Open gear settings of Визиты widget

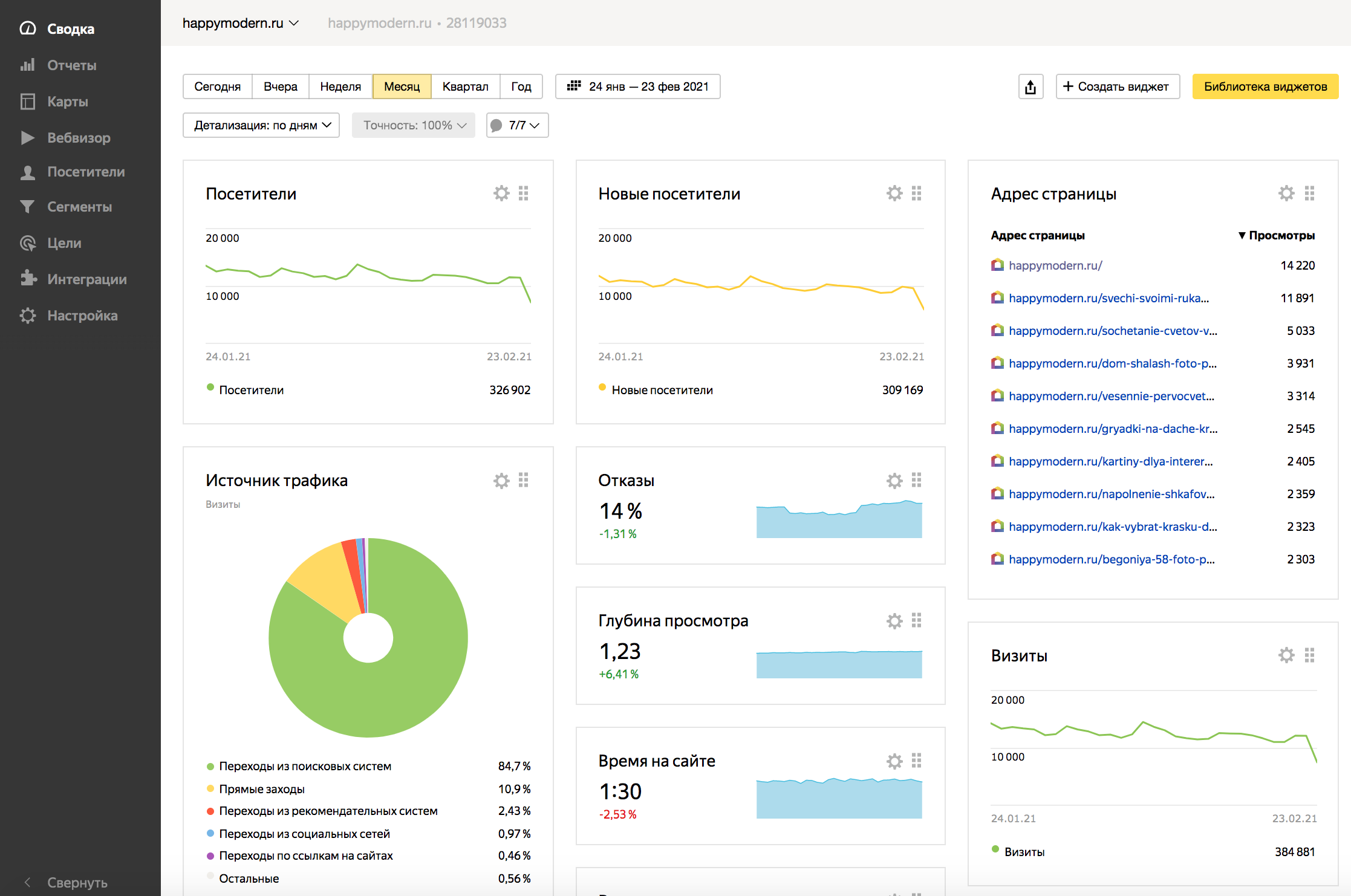click(1286, 655)
